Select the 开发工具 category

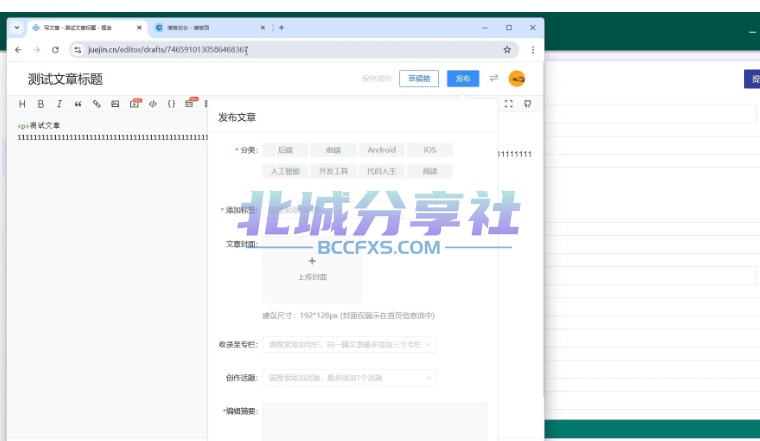click(x=333, y=171)
